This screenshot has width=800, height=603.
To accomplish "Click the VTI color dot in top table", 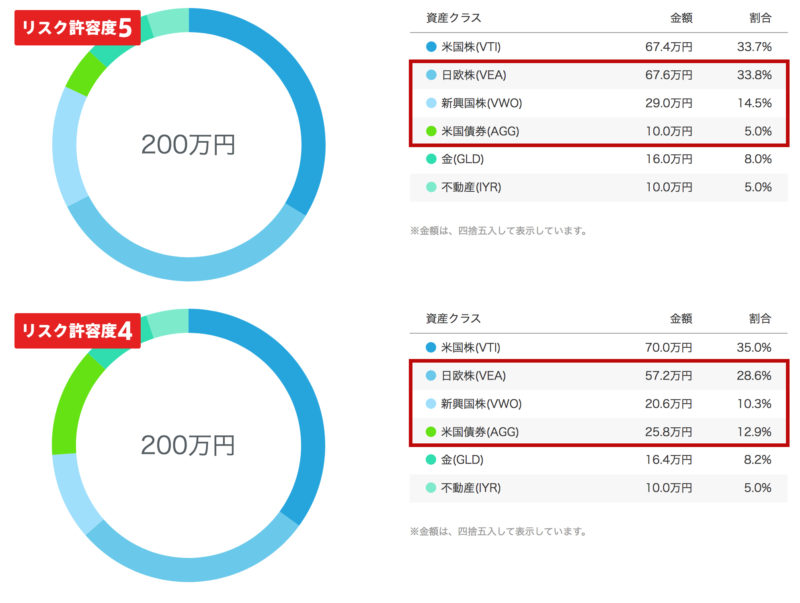I will click(x=431, y=47).
